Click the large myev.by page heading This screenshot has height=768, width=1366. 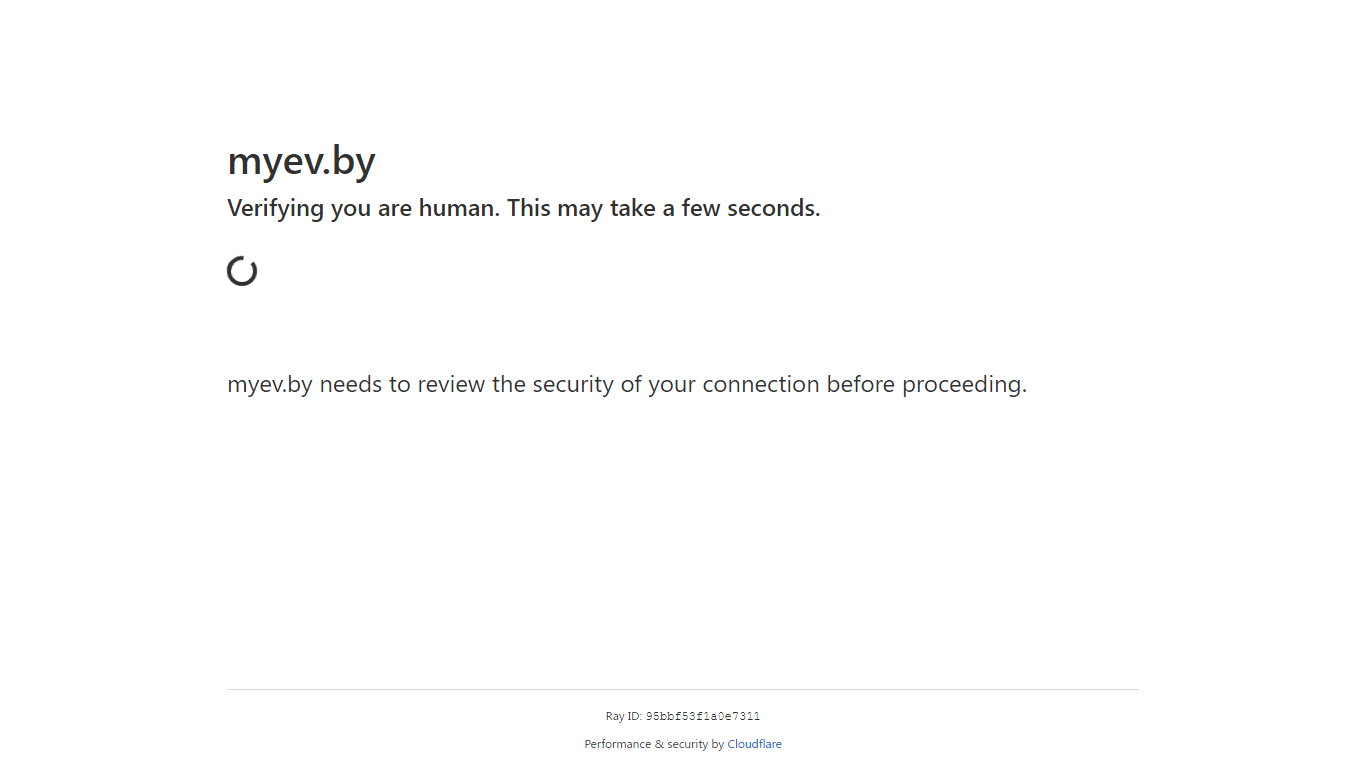point(301,161)
